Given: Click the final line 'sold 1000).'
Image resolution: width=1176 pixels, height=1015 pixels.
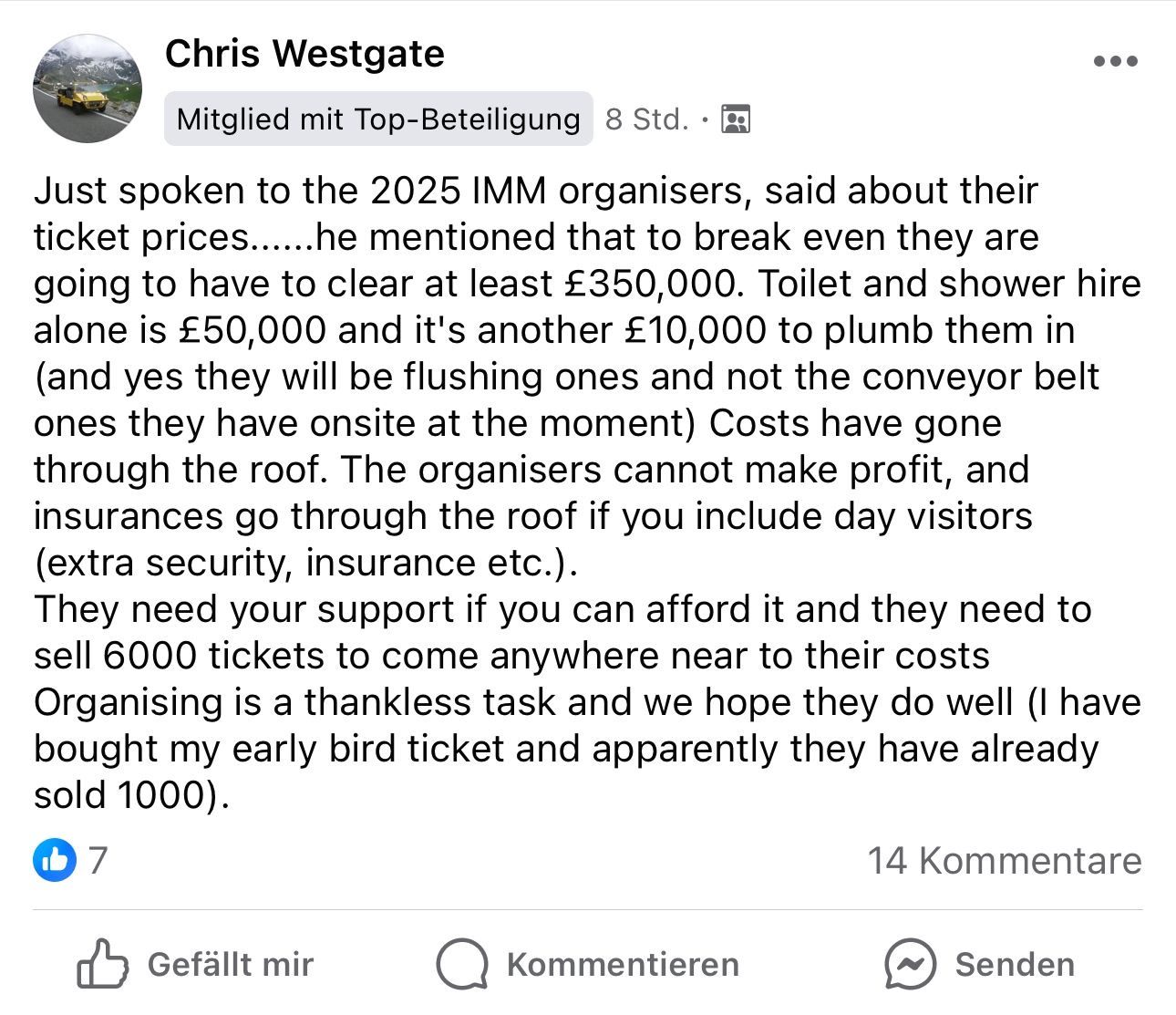Looking at the screenshot, I should coord(129,795).
